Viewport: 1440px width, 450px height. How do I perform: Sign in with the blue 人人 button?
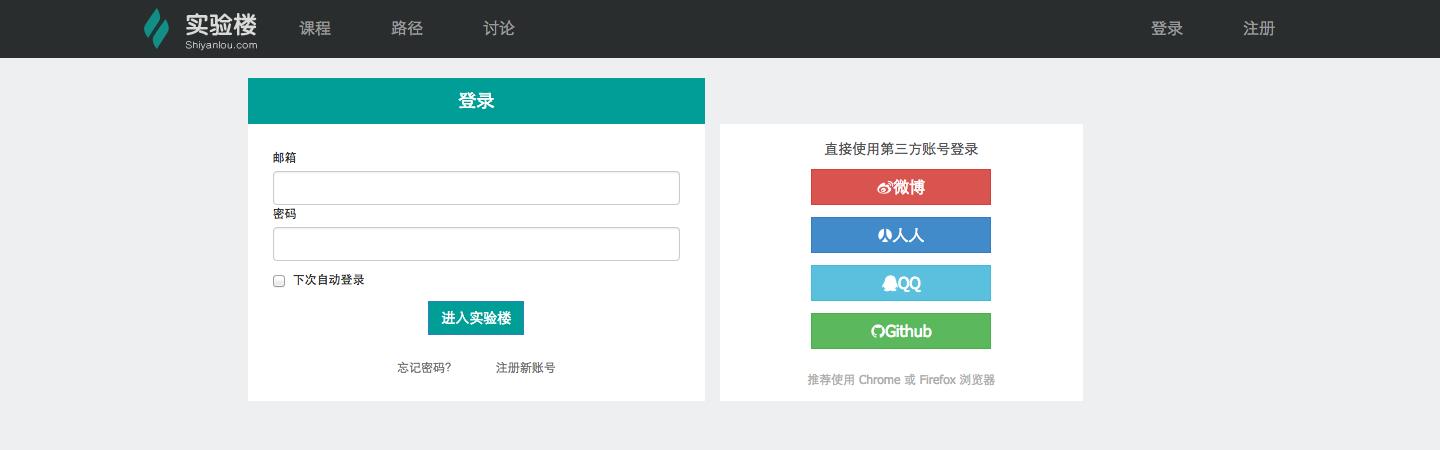[x=901, y=235]
